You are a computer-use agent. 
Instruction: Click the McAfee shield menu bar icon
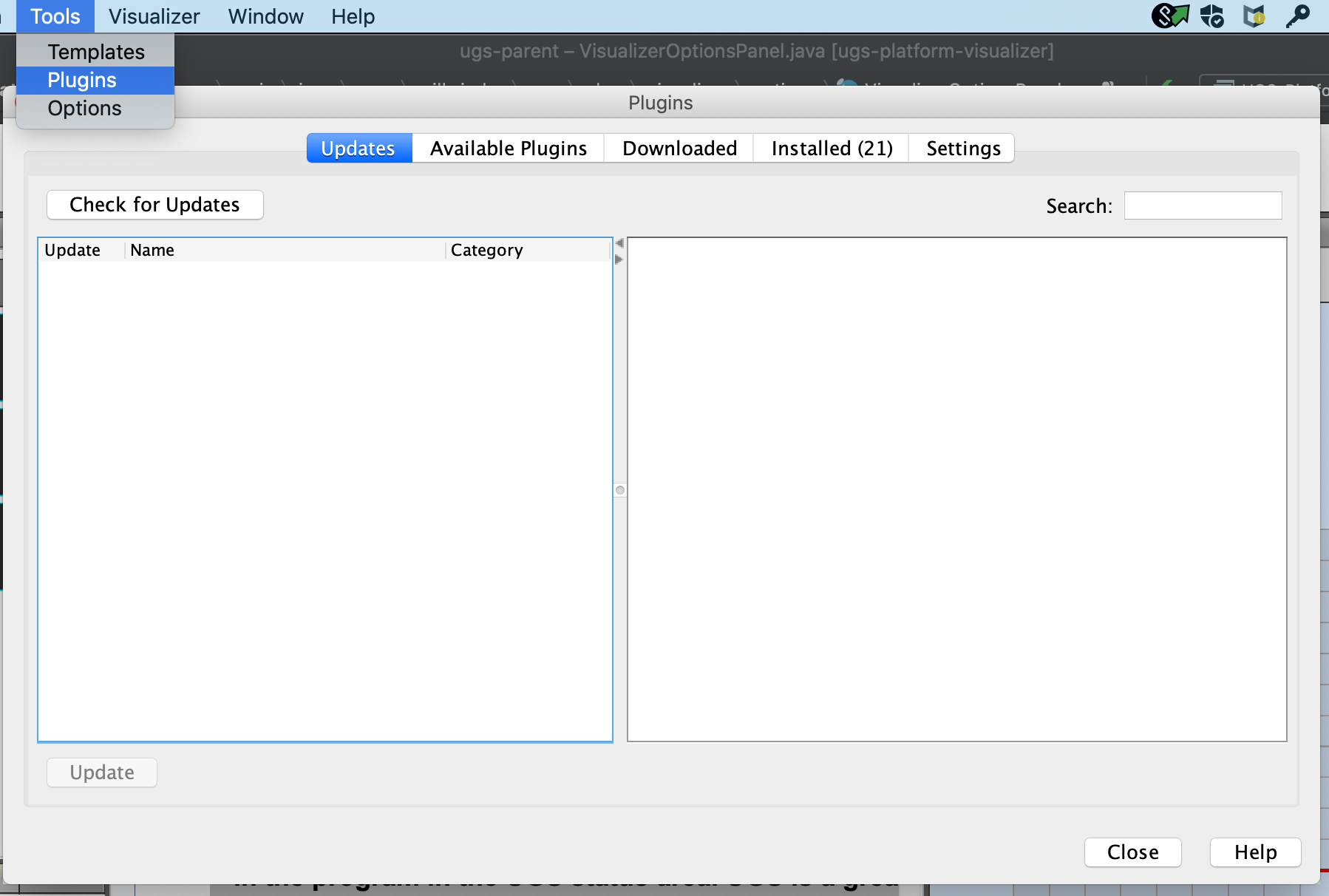pos(1254,16)
